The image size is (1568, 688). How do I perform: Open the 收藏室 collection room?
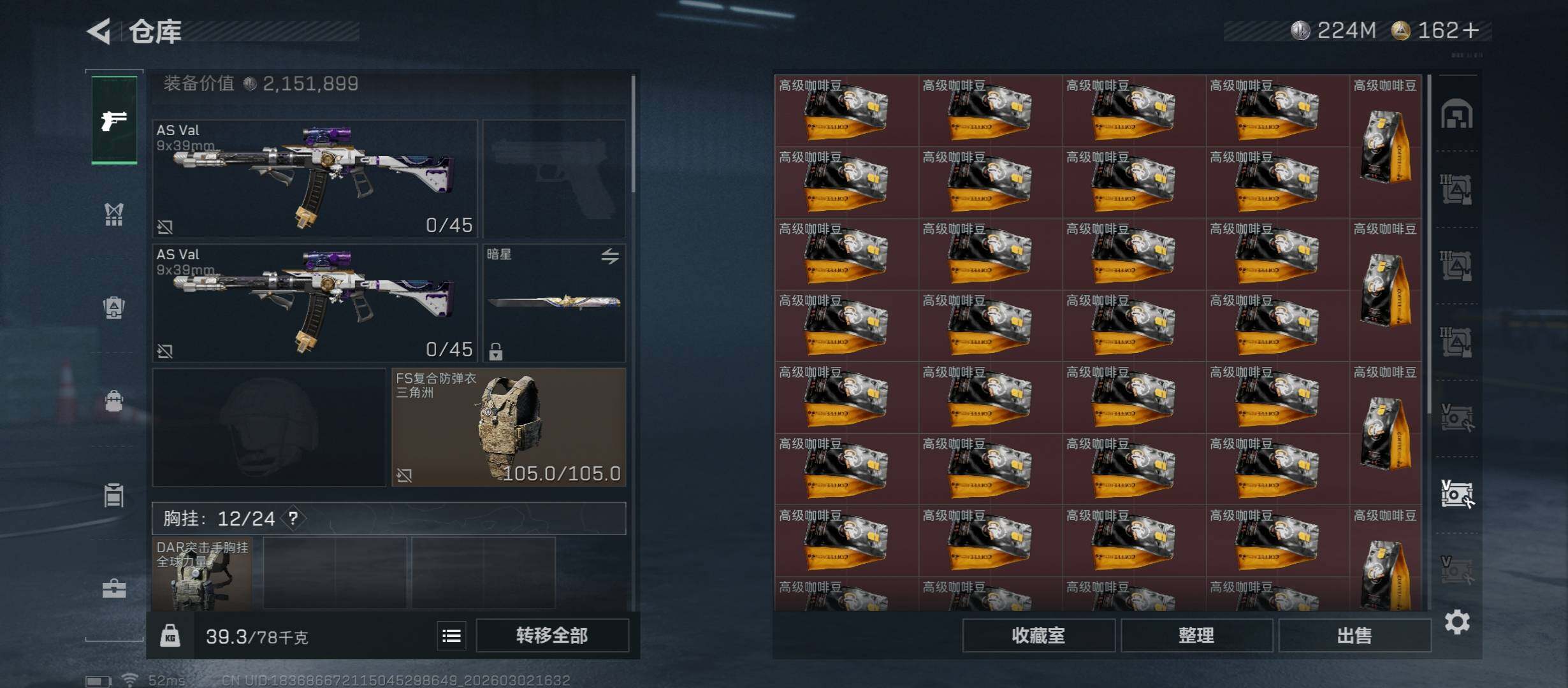pyautogui.click(x=1039, y=635)
